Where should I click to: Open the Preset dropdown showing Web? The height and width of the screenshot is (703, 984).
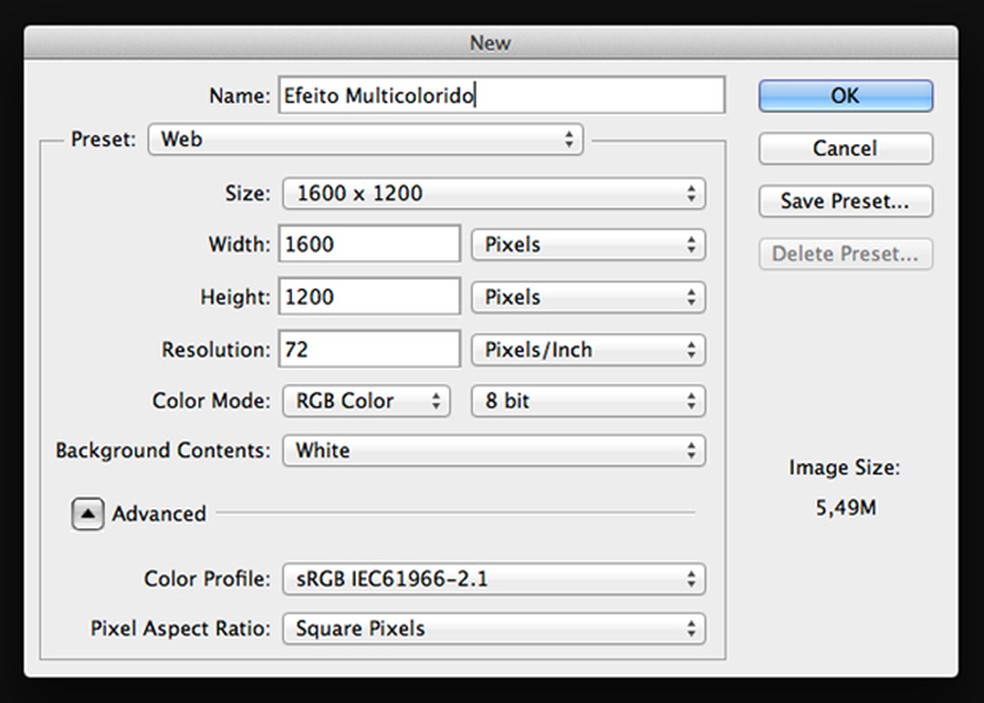[365, 140]
